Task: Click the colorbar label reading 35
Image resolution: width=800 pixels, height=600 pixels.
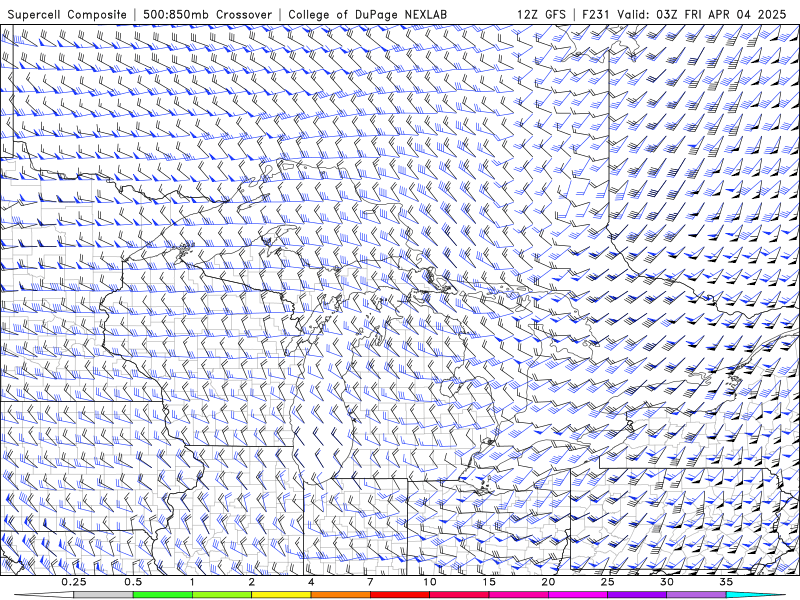Action: click(x=726, y=582)
